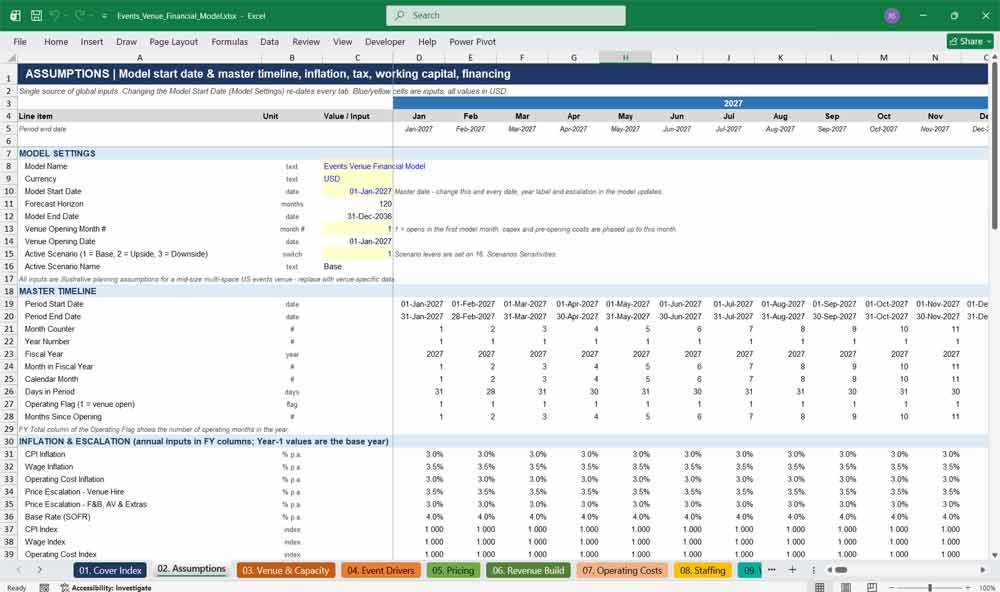Click the zoom out minus button
Screen dimensions: 1000x592
(x=892, y=588)
